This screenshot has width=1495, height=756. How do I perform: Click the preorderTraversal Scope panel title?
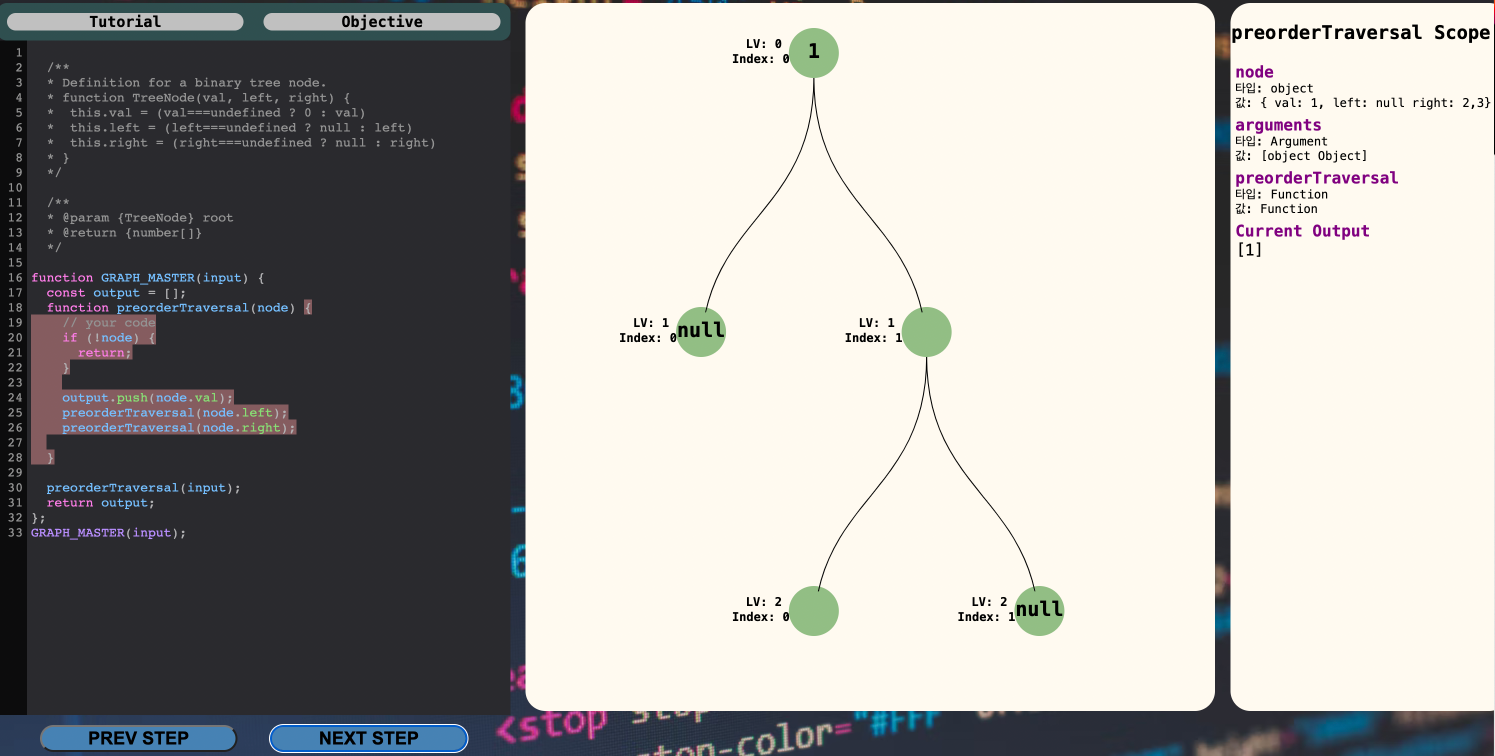pos(1361,32)
